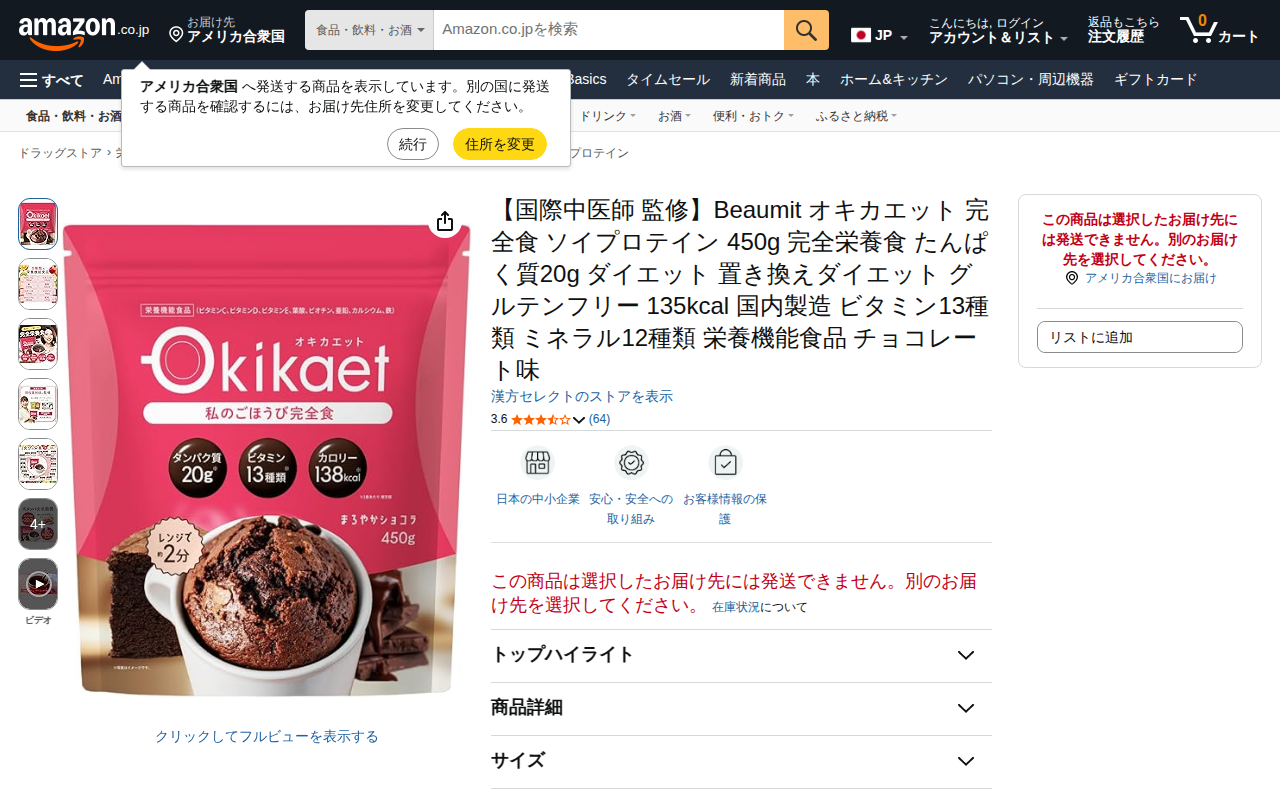1280x800 pixels.
Task: Open ギフトカード in the navigation bar
Action: tap(1155, 80)
